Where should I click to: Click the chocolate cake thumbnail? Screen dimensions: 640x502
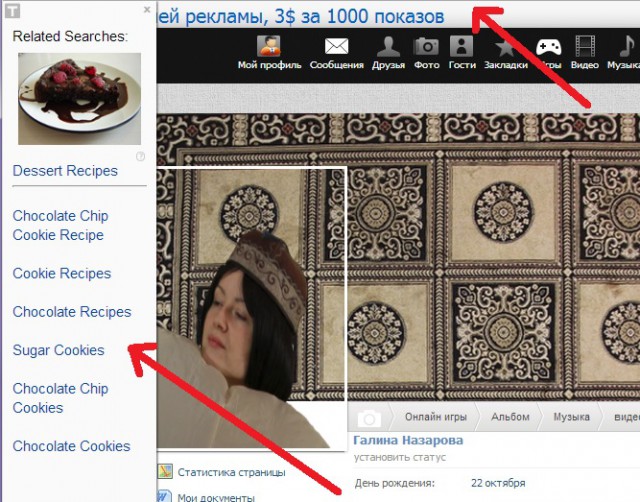(x=80, y=99)
